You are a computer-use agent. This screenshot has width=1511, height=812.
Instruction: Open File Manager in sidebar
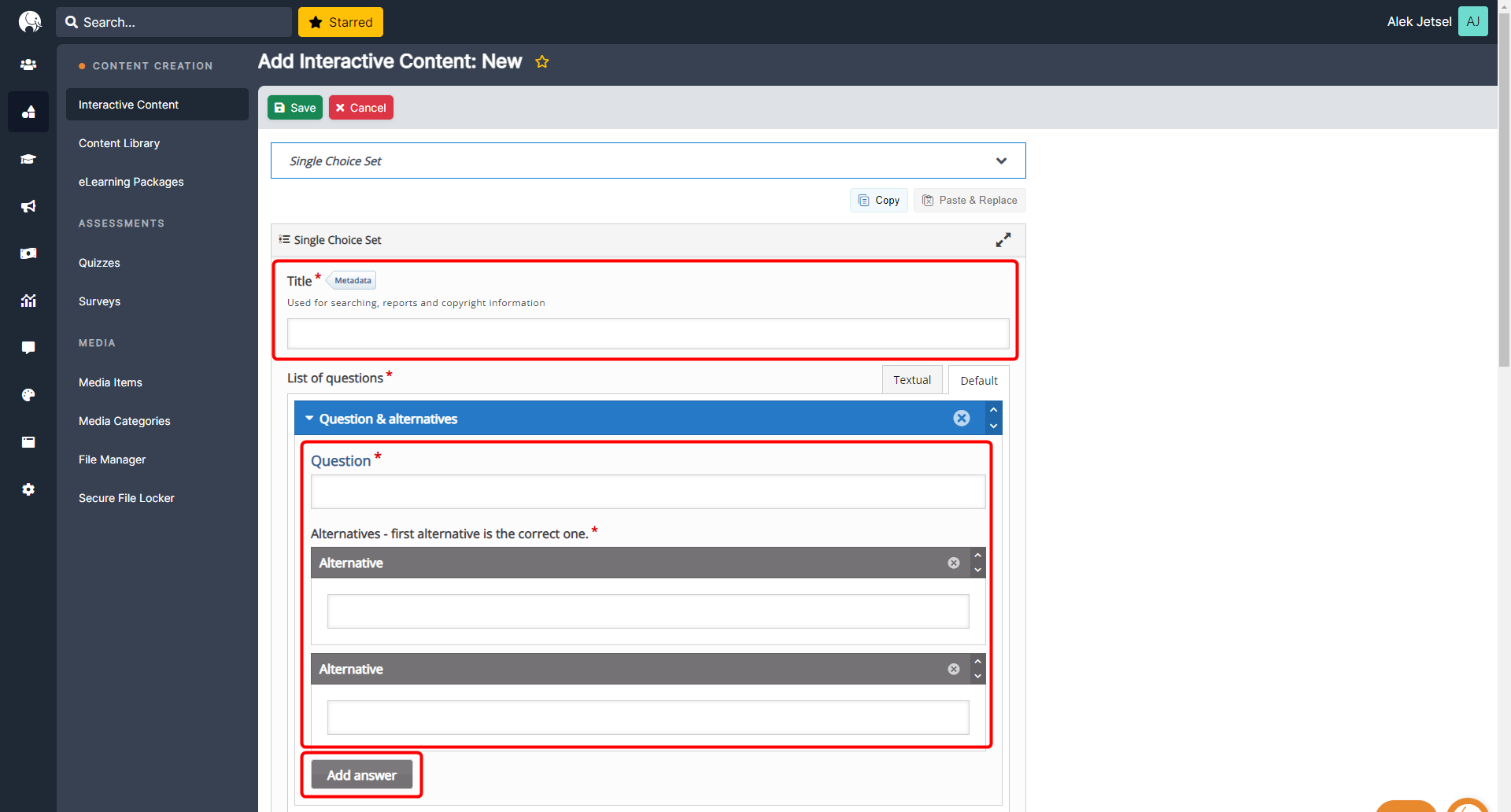pos(112,460)
